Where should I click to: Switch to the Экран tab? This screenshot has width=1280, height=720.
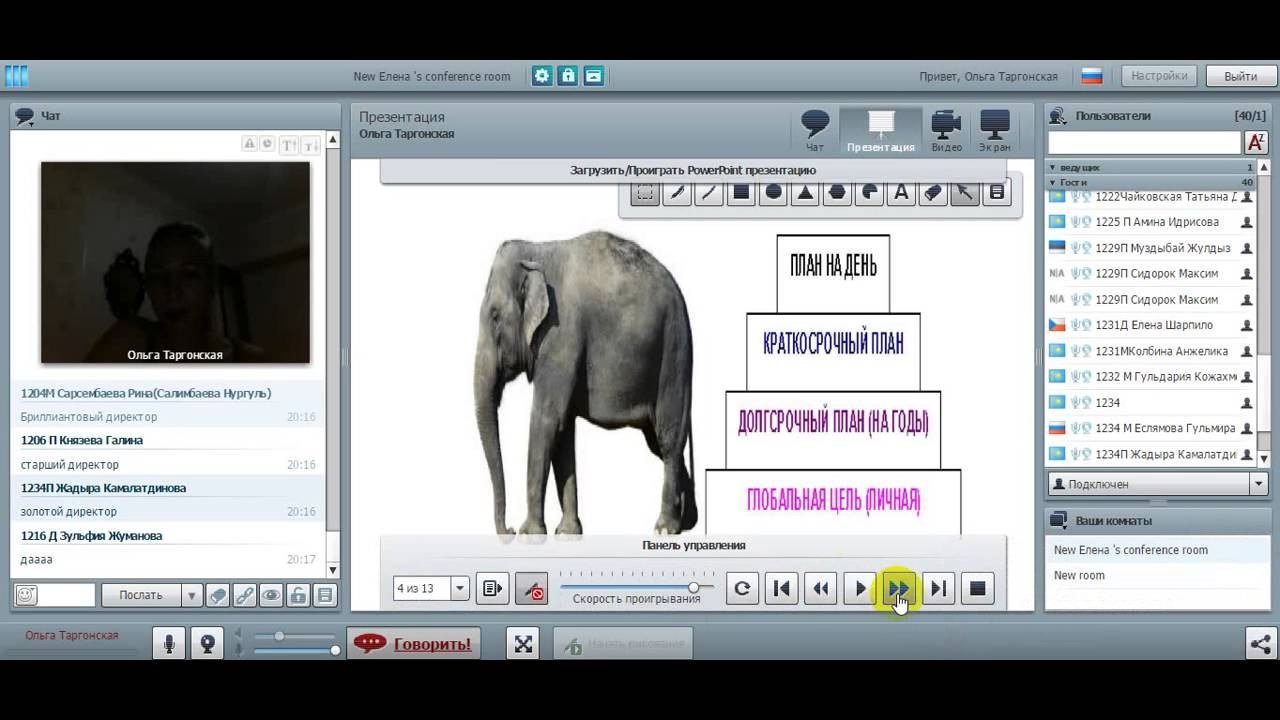994,131
